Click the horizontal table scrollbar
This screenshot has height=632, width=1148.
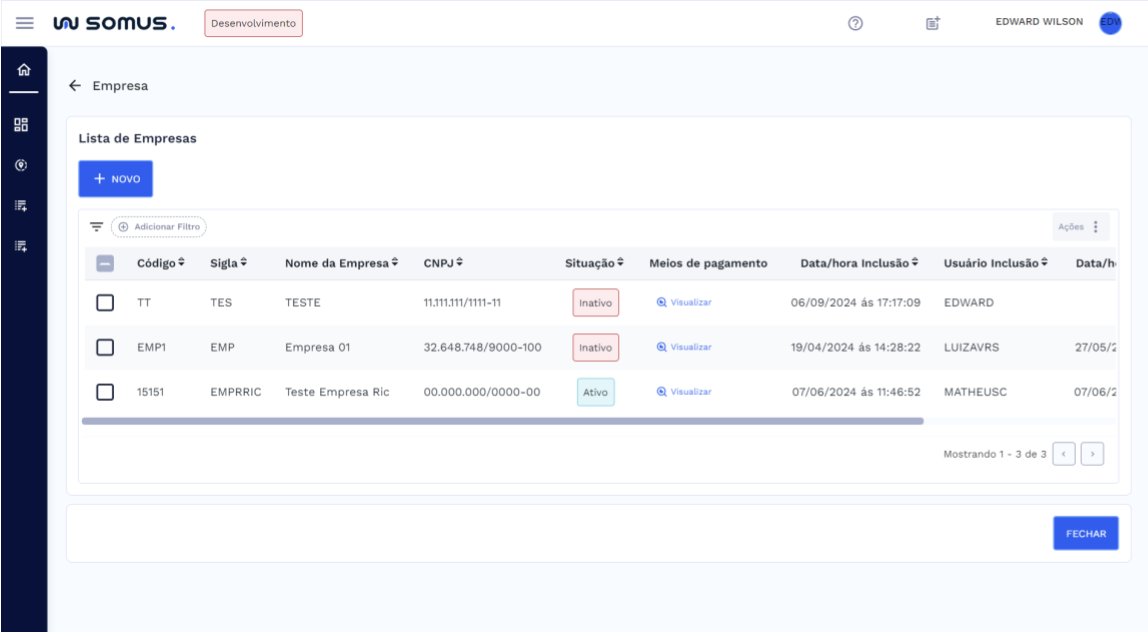pos(502,421)
